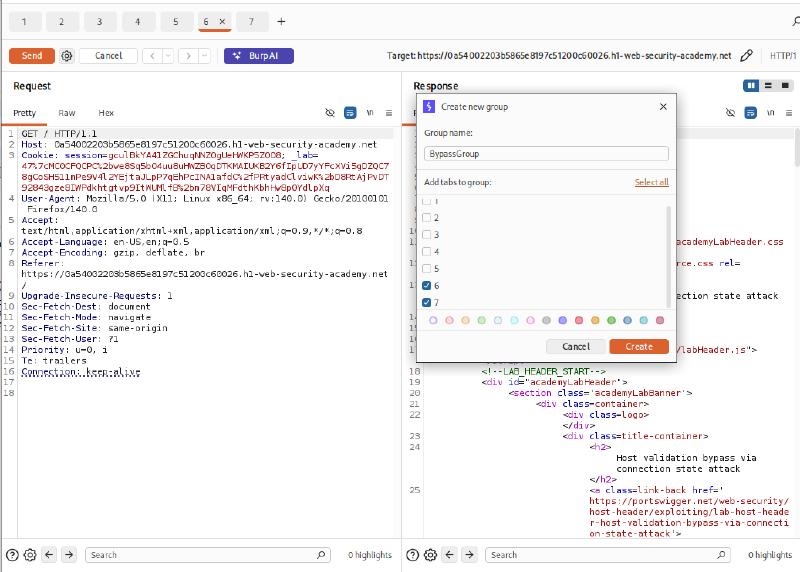The image size is (800, 572).
Task: Open Request search settings gear
Action: pos(30,555)
